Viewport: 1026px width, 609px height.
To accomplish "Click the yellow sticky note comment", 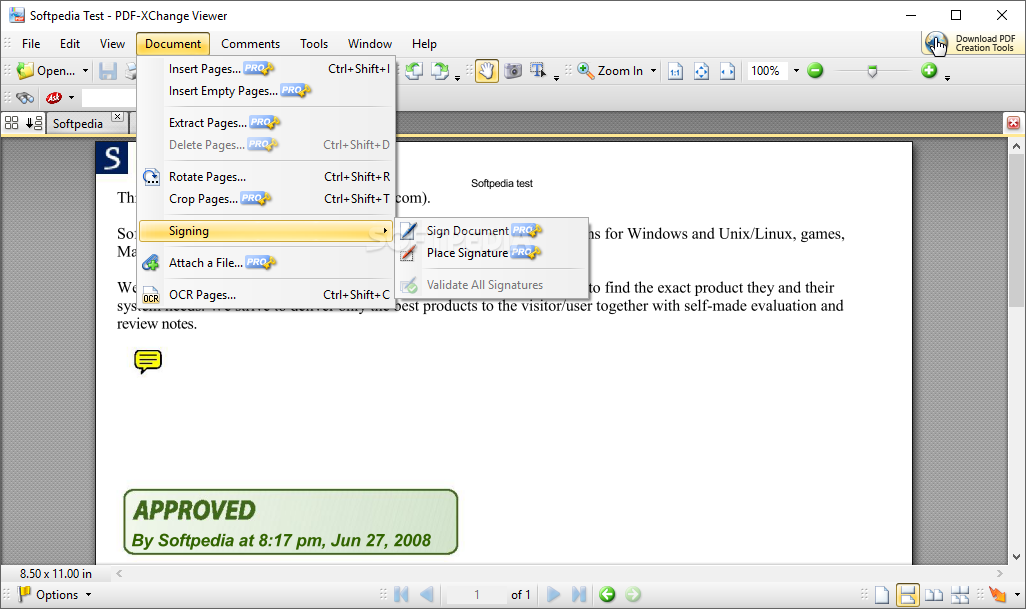I will pyautogui.click(x=148, y=361).
